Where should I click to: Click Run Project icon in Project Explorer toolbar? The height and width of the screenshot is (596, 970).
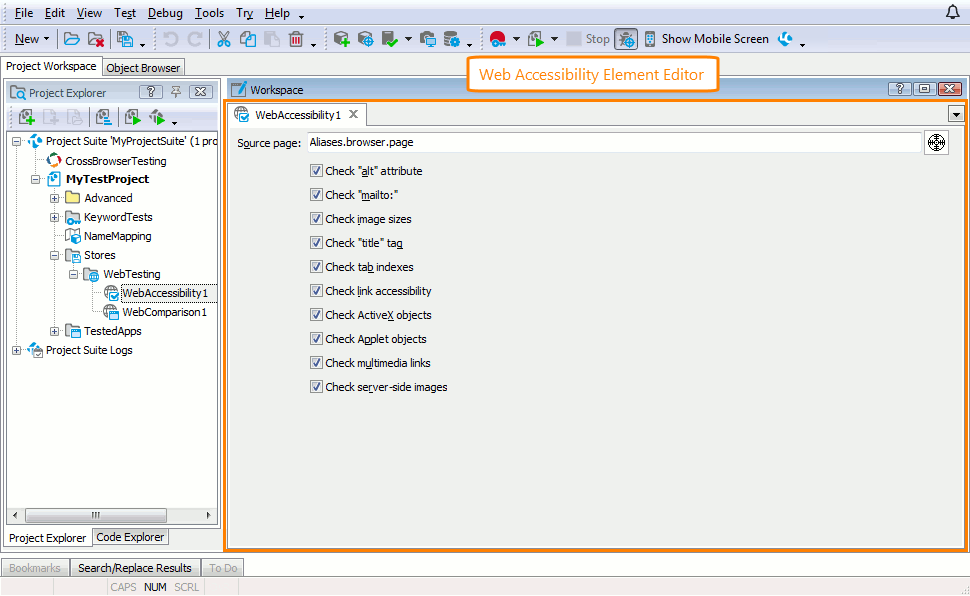pos(132,117)
